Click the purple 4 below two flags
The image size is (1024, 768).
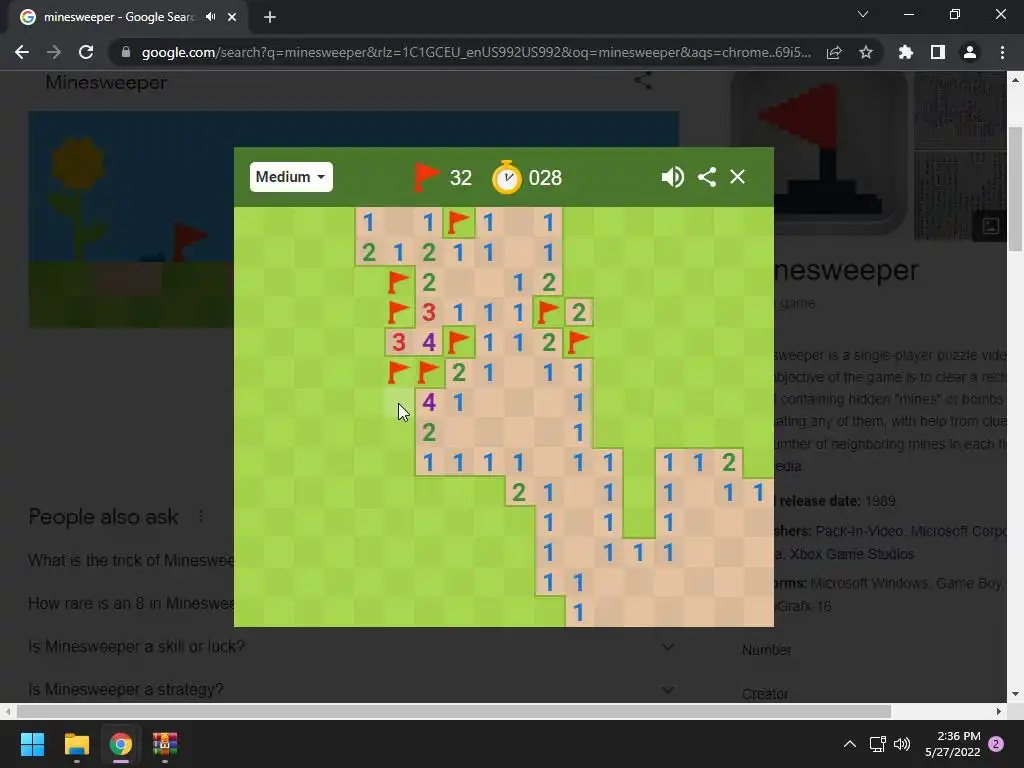[x=428, y=402]
